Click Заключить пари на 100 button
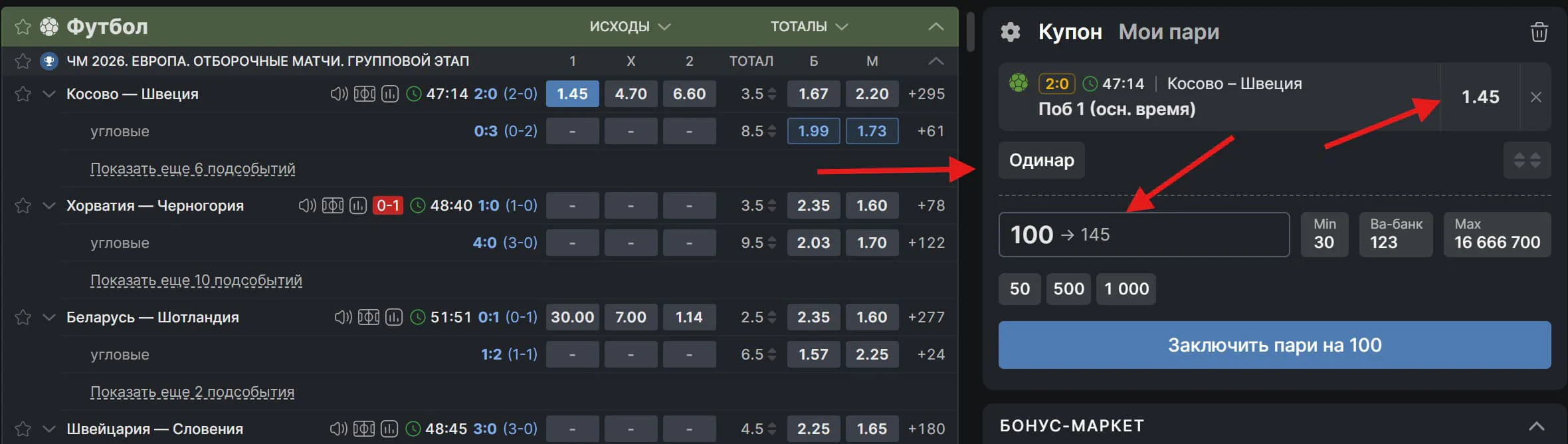 pos(1274,345)
